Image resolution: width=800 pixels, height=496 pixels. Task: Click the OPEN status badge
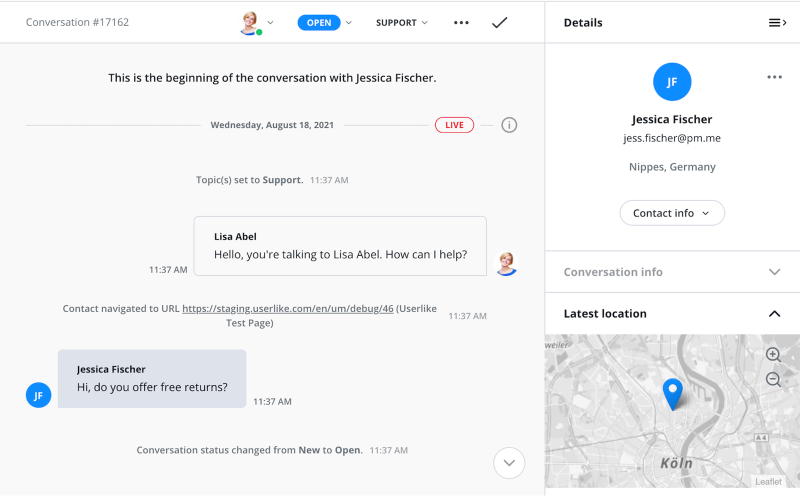click(319, 22)
